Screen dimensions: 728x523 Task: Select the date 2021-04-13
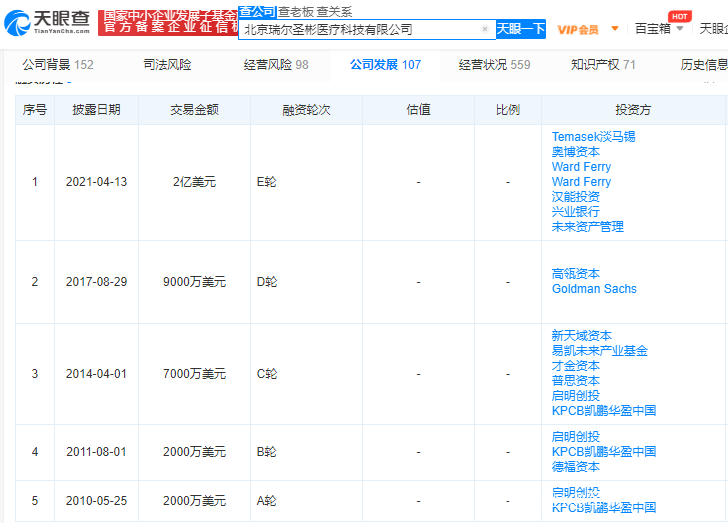click(x=97, y=182)
